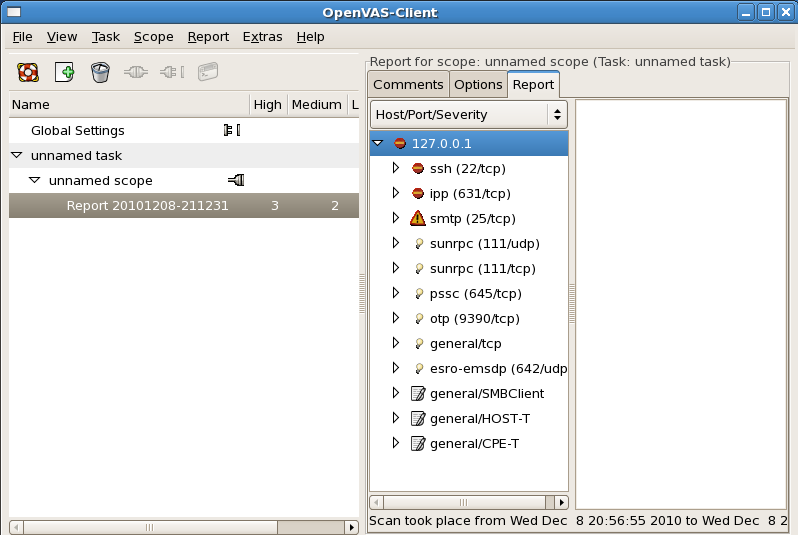The image size is (798, 535).
Task: Click the grayed execute terminal toolbar icon
Action: pos(208,72)
